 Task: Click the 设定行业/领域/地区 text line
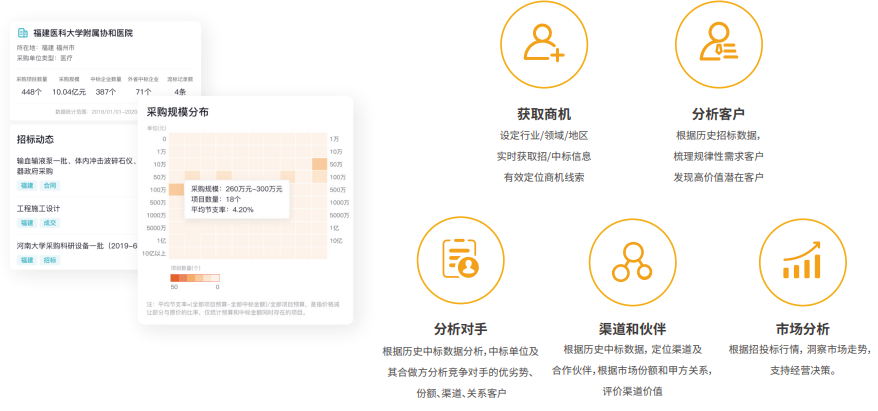(544, 136)
